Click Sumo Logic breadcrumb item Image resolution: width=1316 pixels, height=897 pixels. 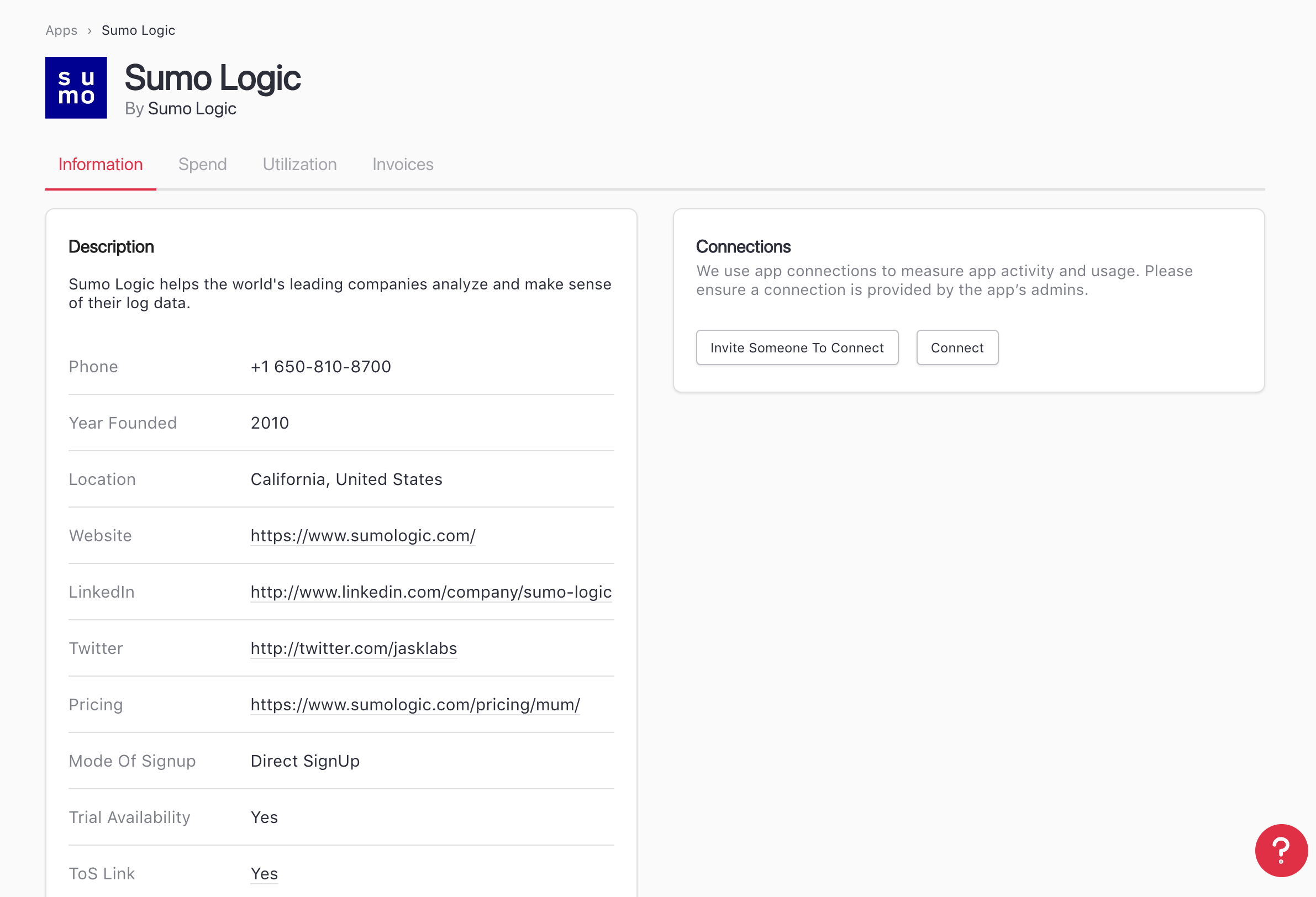tap(138, 30)
